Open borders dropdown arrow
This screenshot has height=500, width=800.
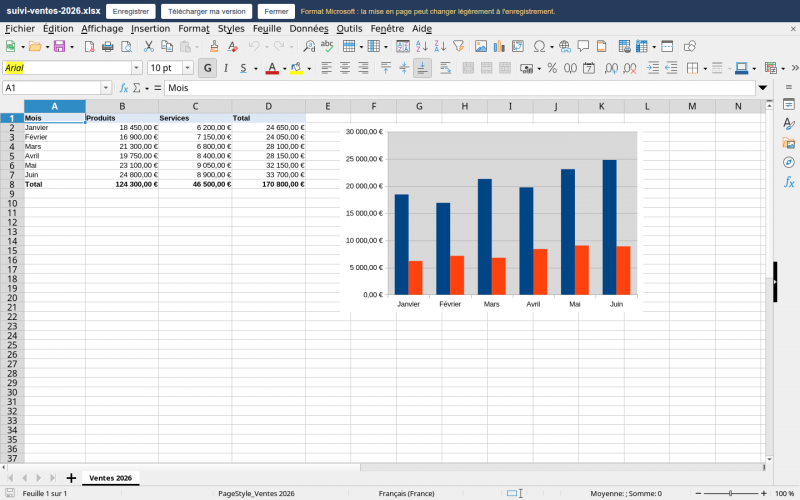pyautogui.click(x=705, y=68)
